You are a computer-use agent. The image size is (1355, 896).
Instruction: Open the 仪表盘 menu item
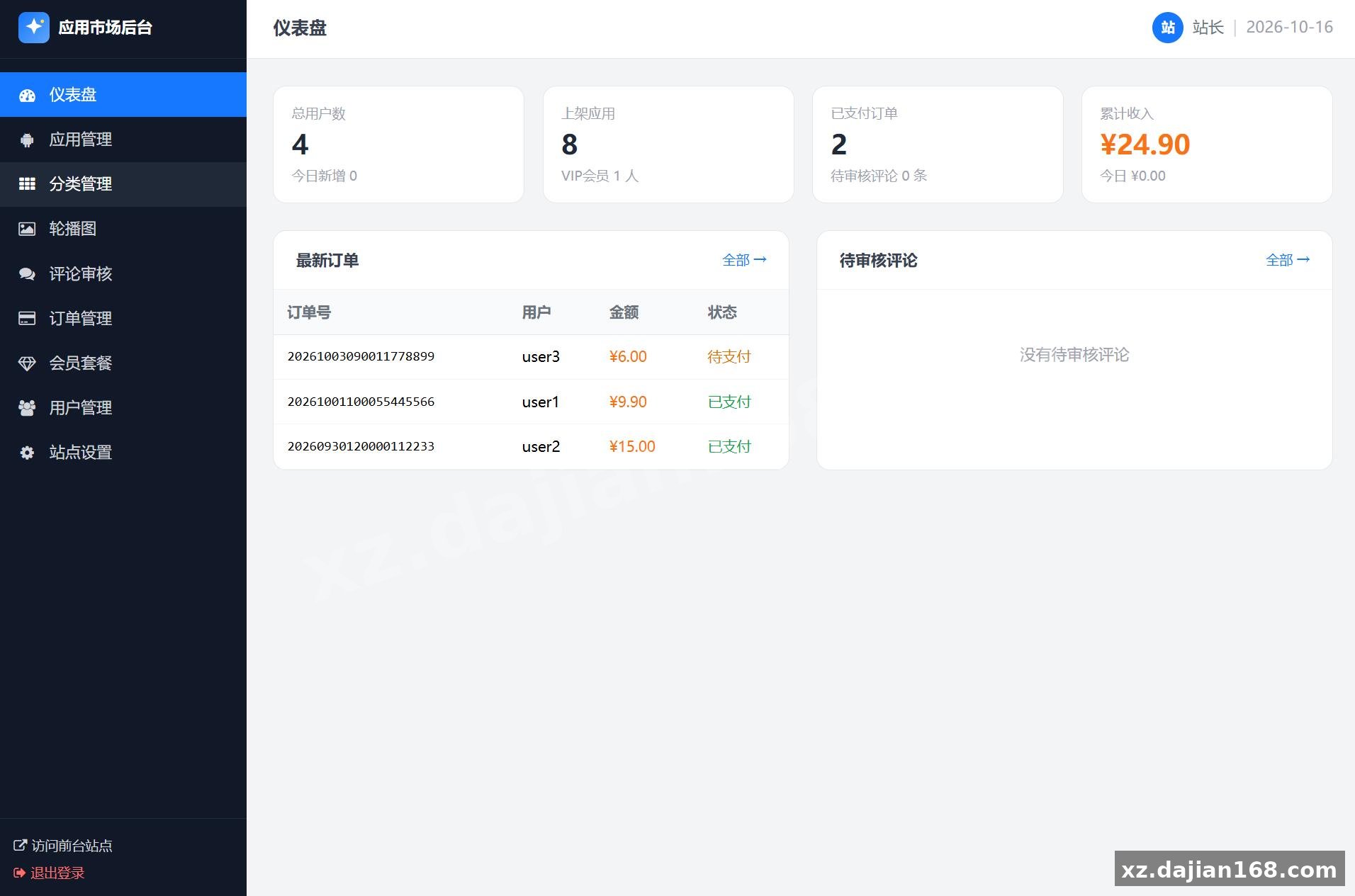123,94
